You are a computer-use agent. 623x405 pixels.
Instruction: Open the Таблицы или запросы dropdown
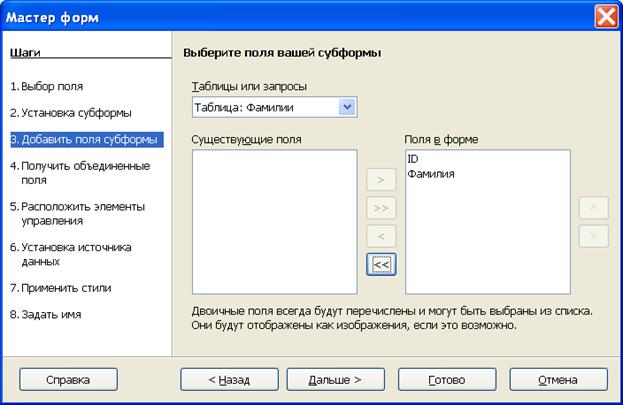(347, 107)
